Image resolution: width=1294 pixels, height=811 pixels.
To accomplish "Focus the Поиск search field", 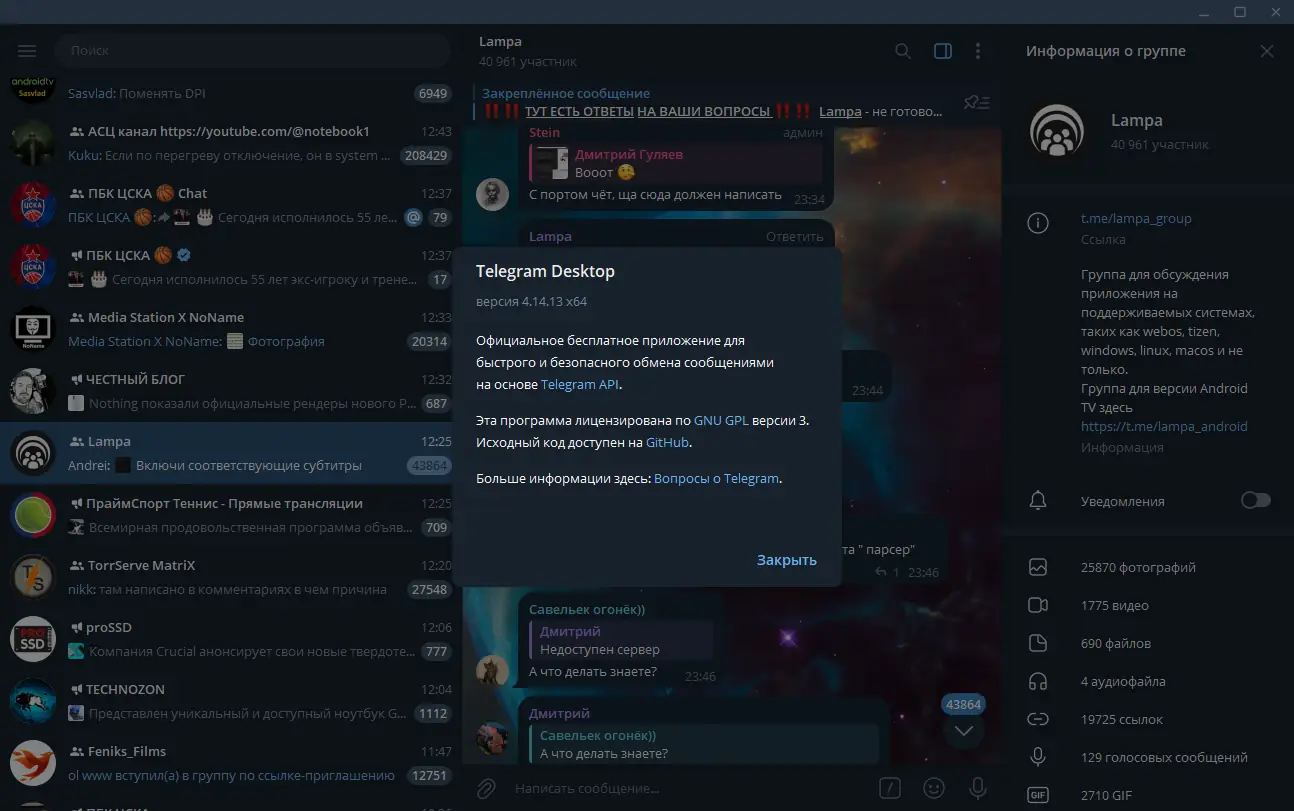I will coord(252,50).
